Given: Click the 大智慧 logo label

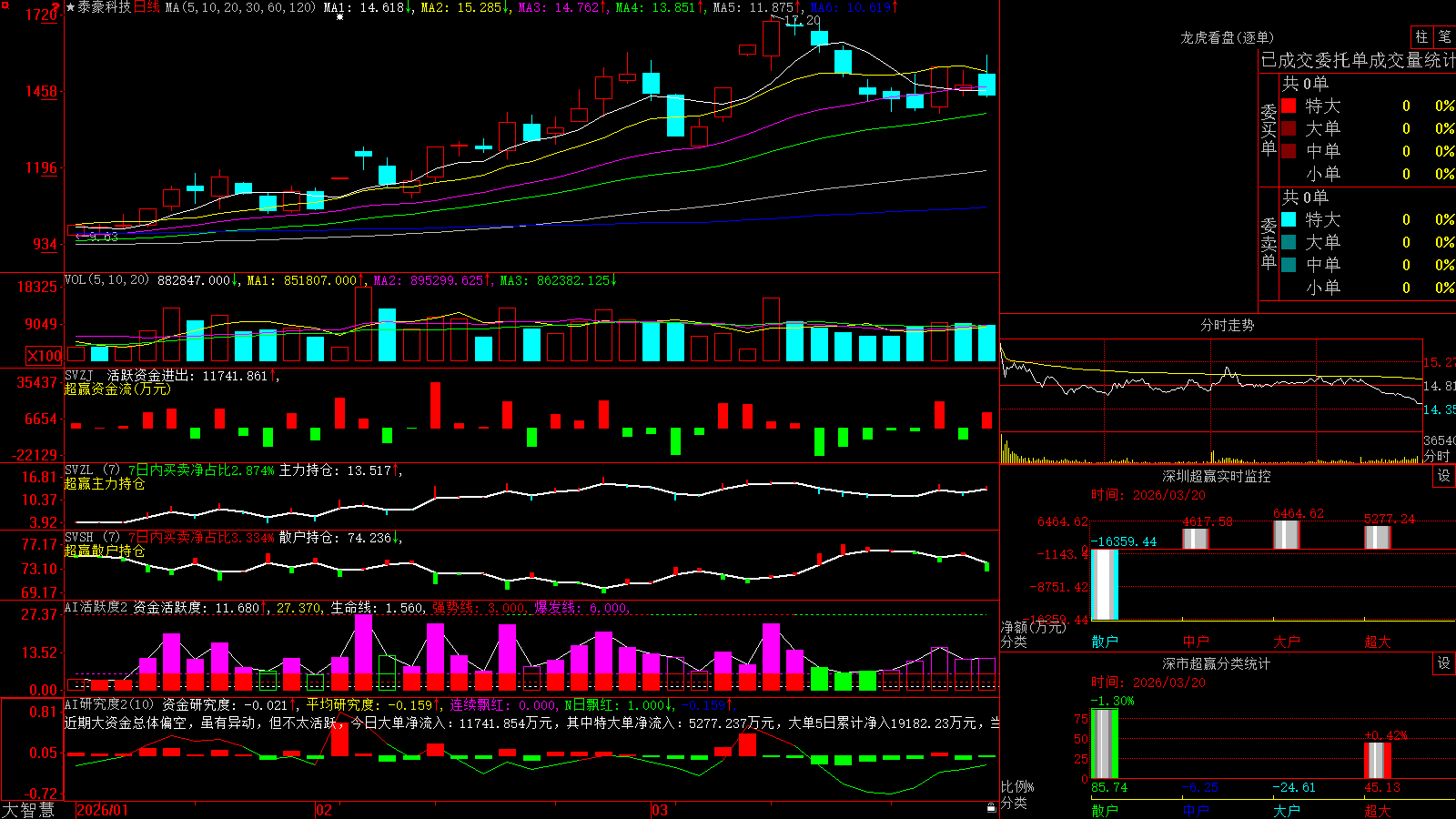Looking at the screenshot, I should (x=28, y=810).
